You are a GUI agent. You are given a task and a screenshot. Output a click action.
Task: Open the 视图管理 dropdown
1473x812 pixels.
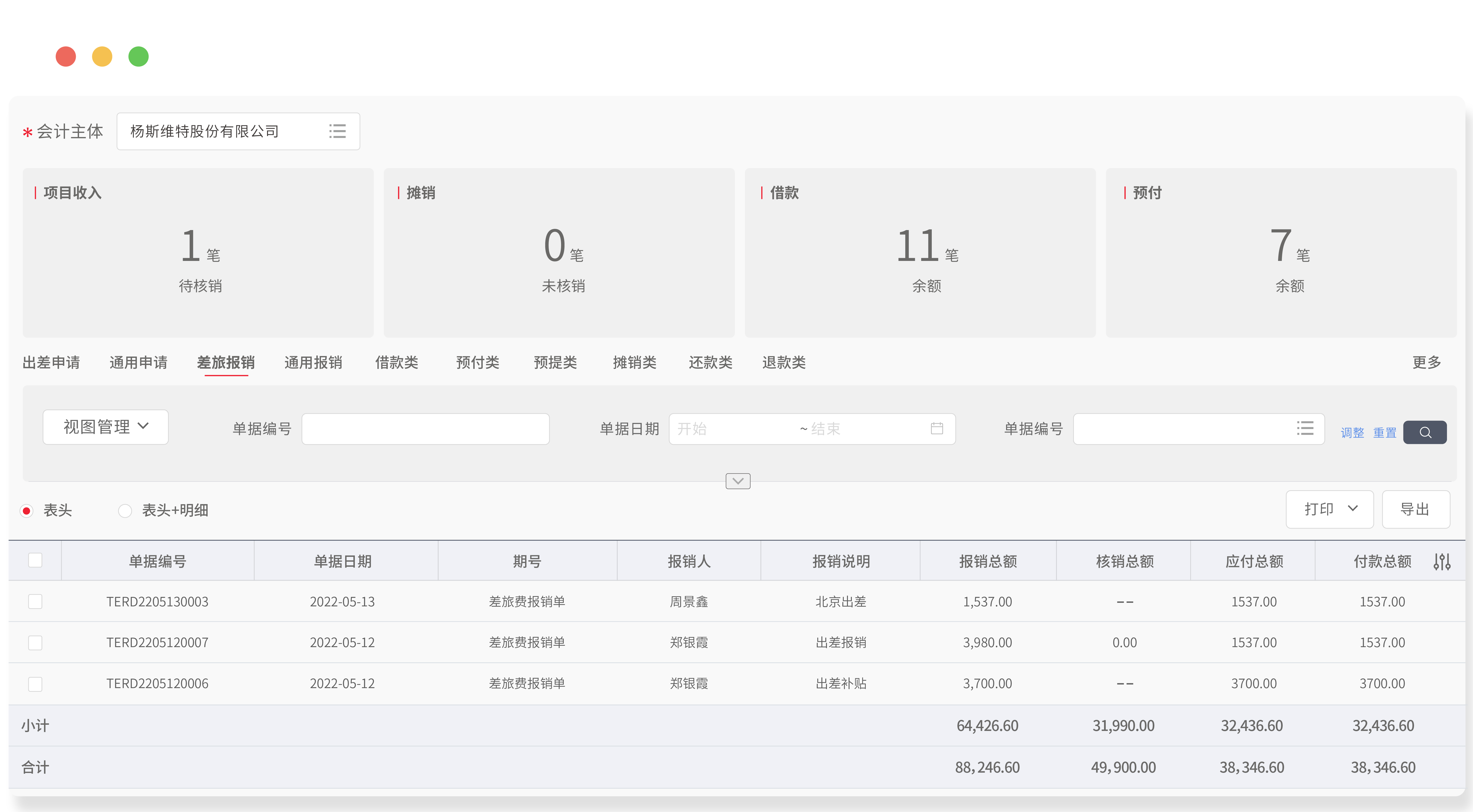[106, 427]
